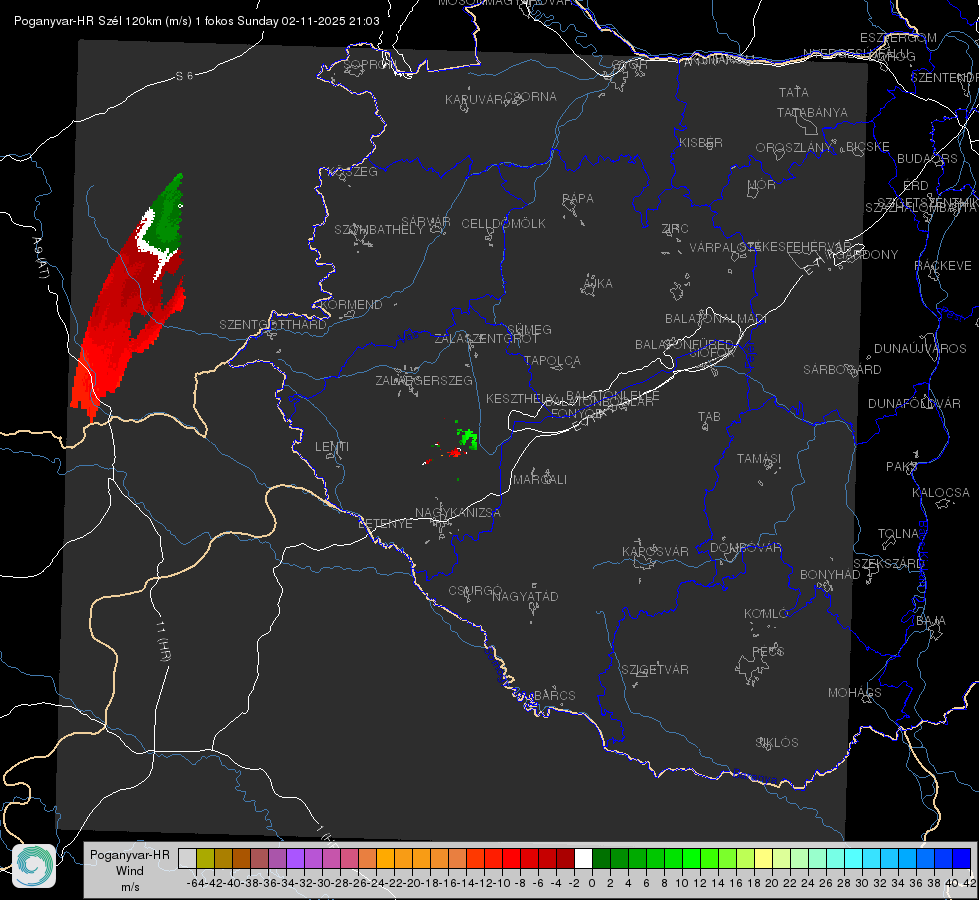979x900 pixels.
Task: Click the BONYHAD label
Action: (x=830, y=575)
